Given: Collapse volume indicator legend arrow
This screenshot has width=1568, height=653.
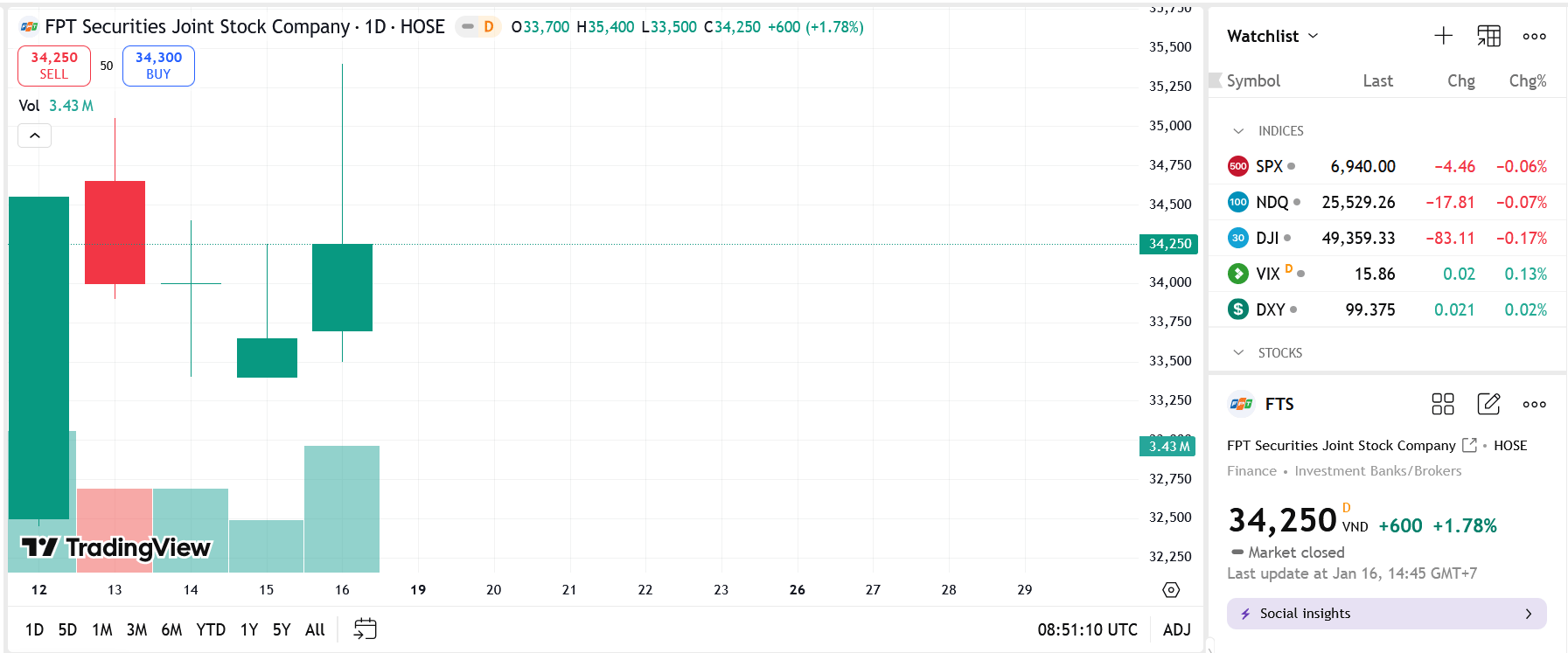Looking at the screenshot, I should tap(35, 135).
